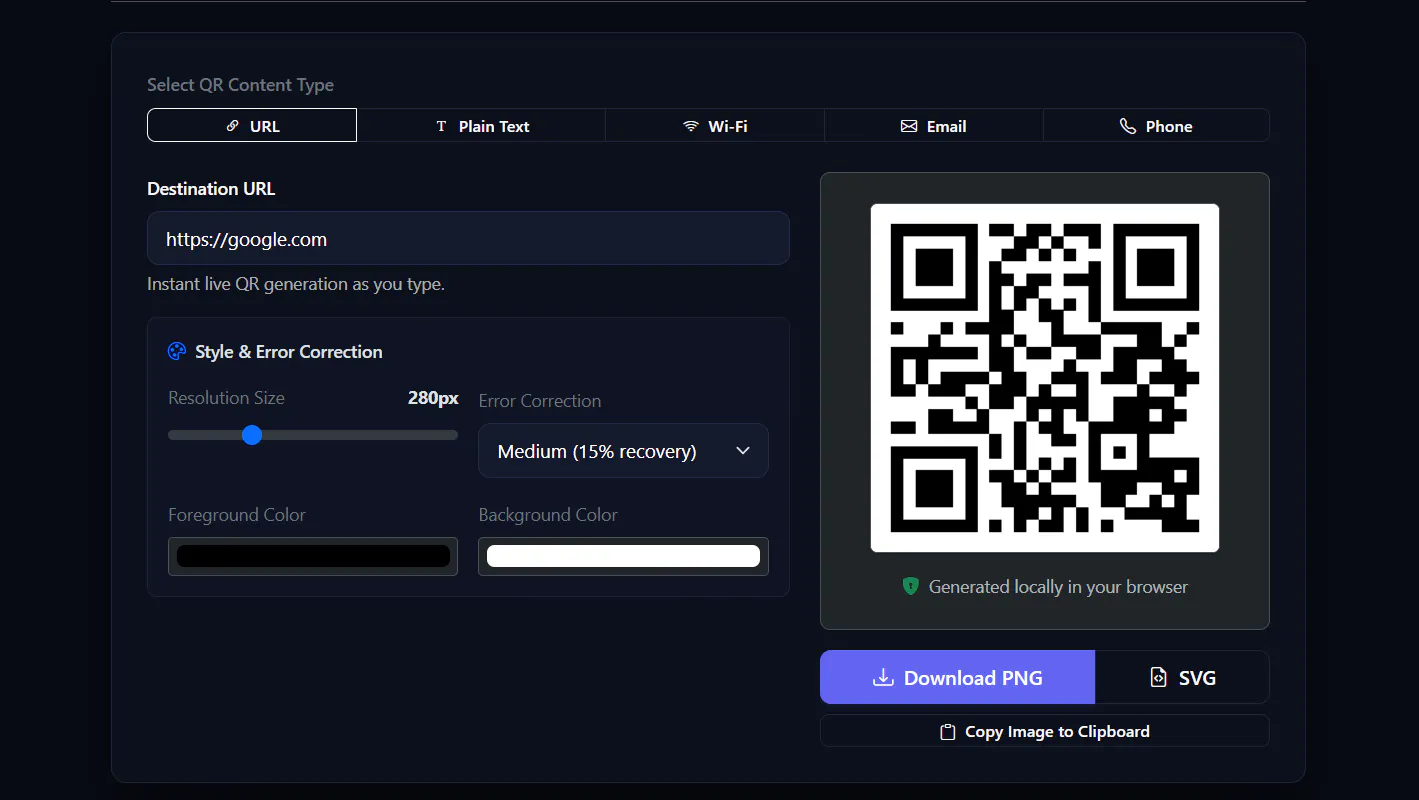Screen dimensions: 1419x800
Task: Click the generated QR code image
Action: 1045,378
